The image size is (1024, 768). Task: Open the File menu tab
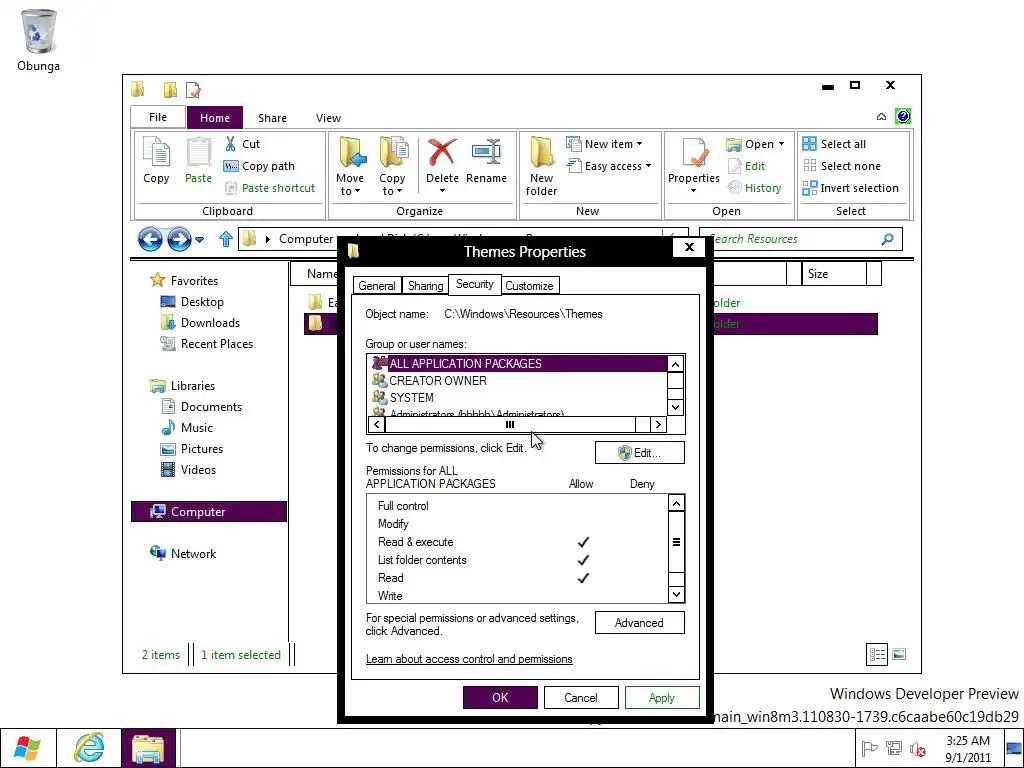pos(157,117)
